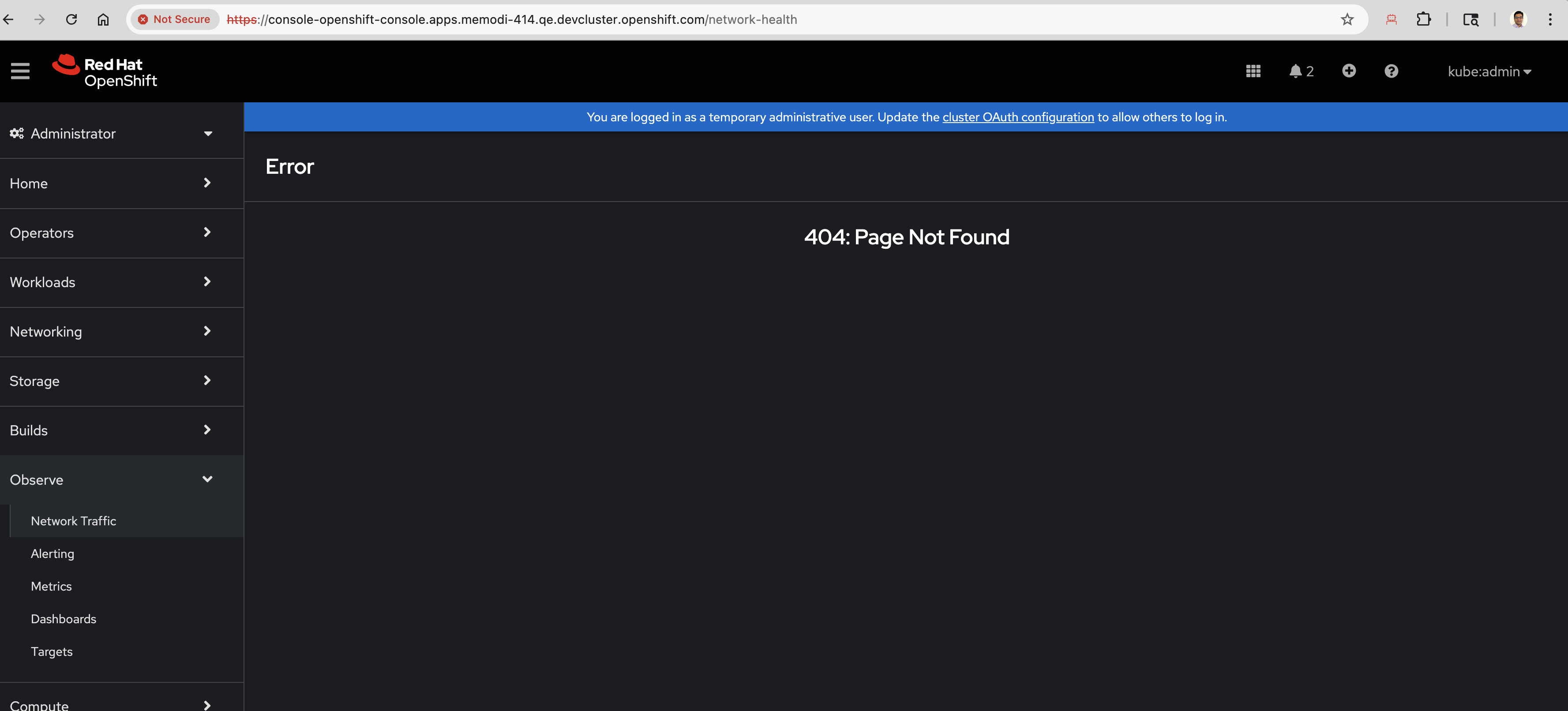Viewport: 1568px width, 711px height.
Task: Collapse the Observe navigation section
Action: [112, 480]
